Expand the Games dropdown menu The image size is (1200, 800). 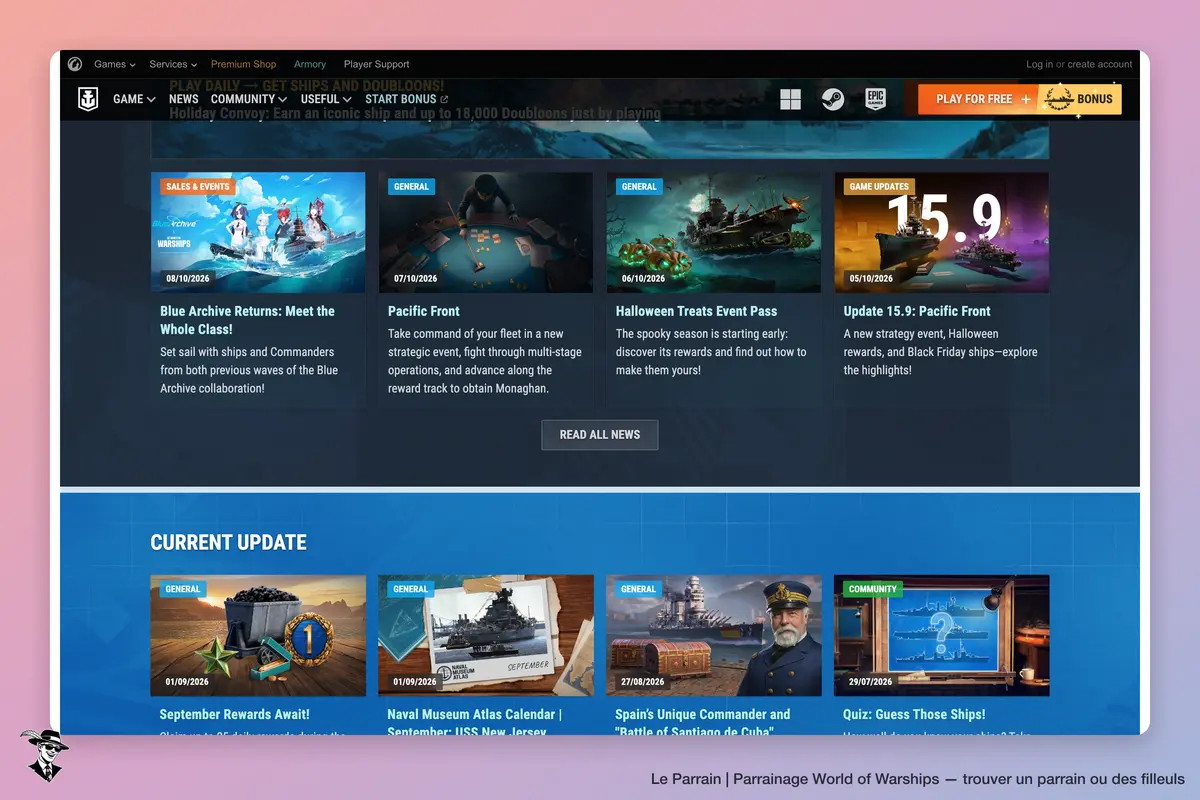tap(115, 64)
